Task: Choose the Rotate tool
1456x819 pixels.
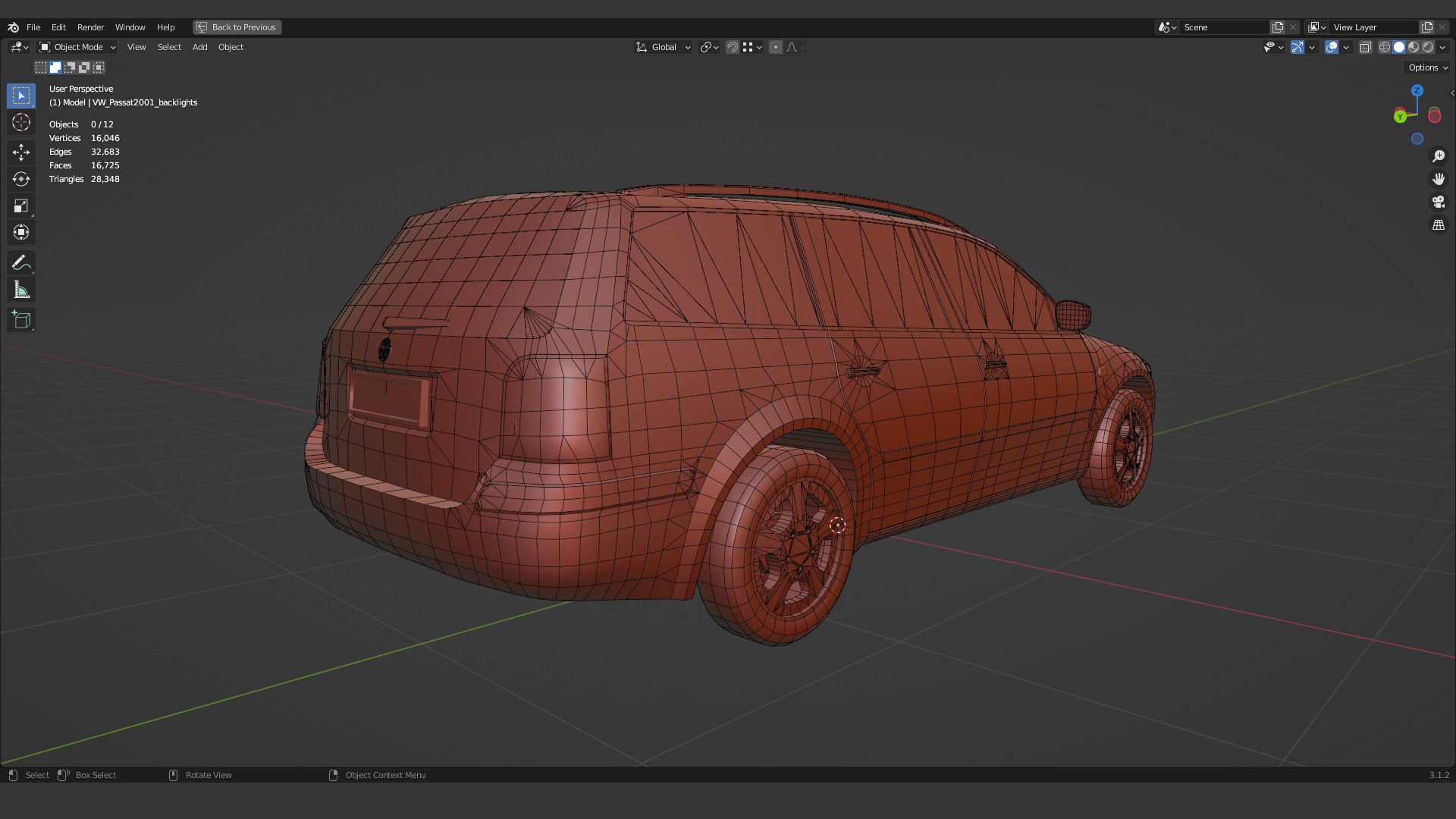Action: coord(21,179)
